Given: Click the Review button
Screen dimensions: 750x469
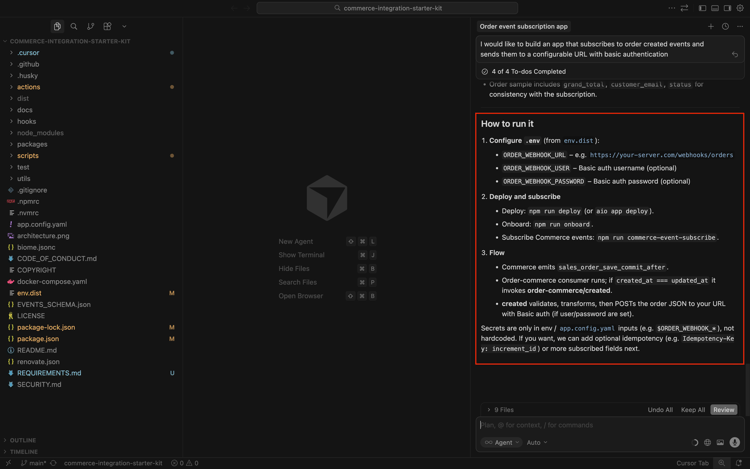Looking at the screenshot, I should [724, 410].
